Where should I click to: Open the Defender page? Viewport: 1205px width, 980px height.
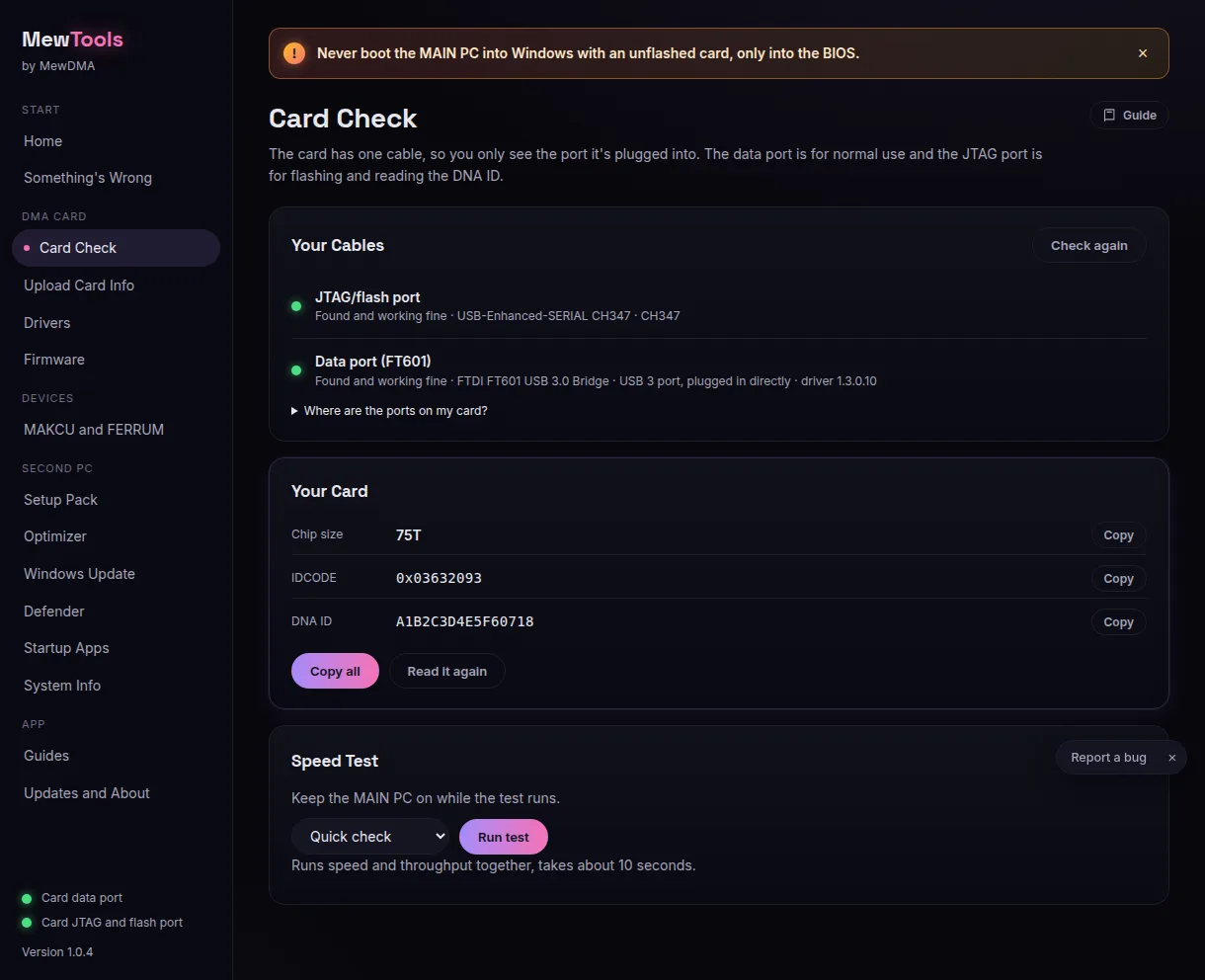[x=116, y=612]
